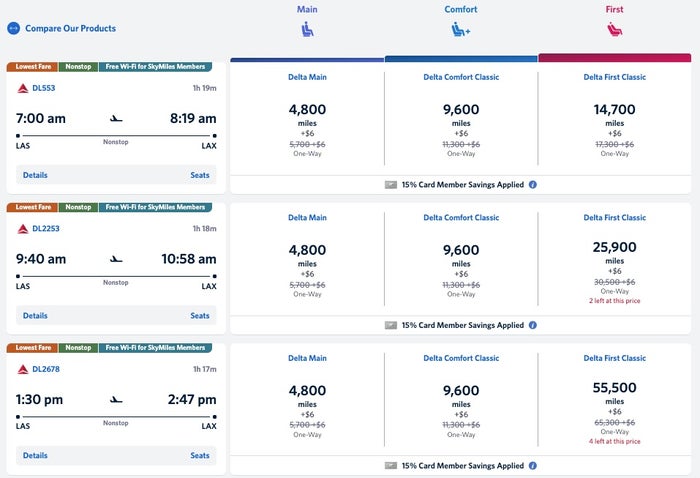Click the First cabin seat icon
The width and height of the screenshot is (700, 478).
tap(615, 30)
